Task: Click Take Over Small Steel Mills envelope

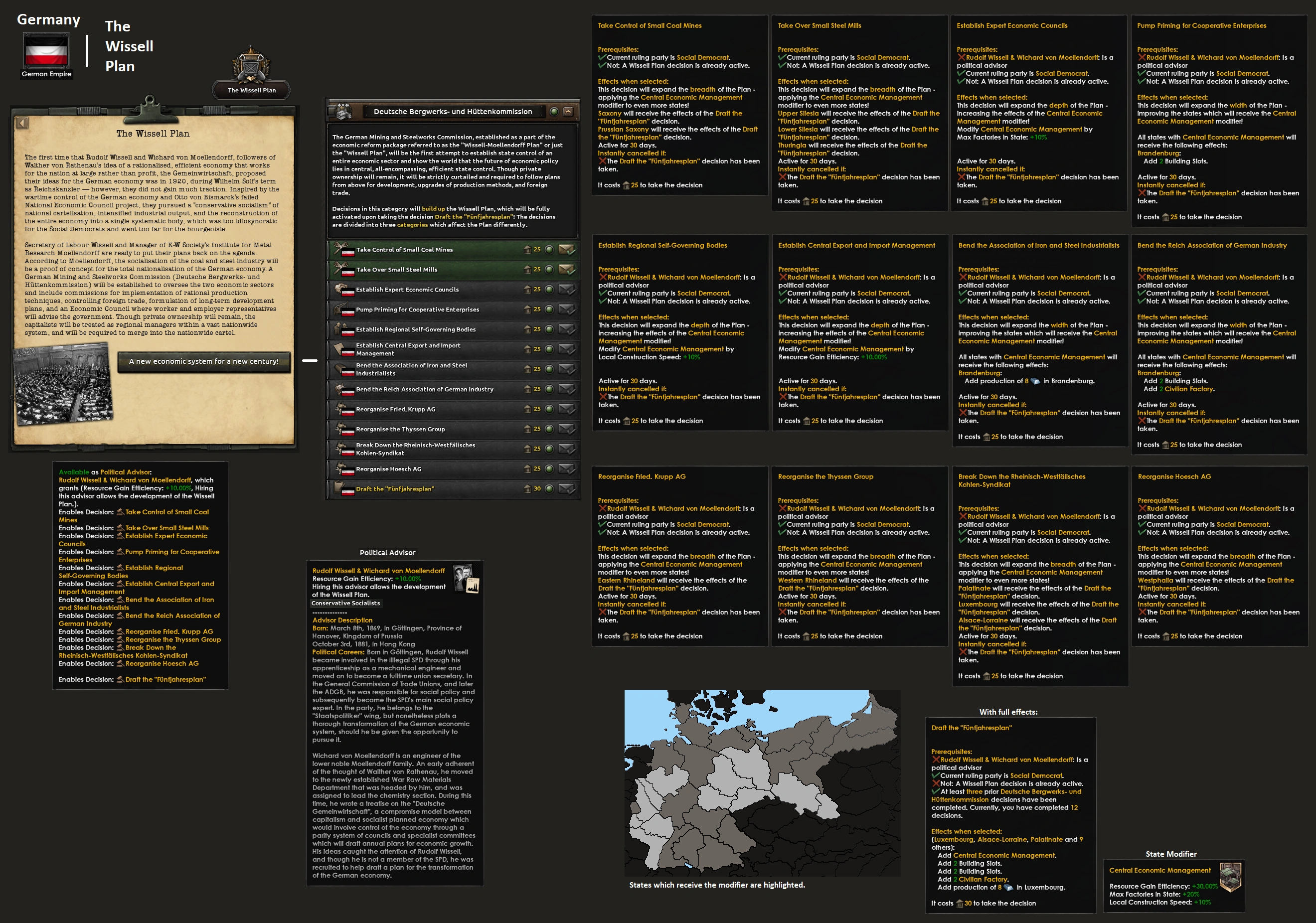Action: (566, 269)
